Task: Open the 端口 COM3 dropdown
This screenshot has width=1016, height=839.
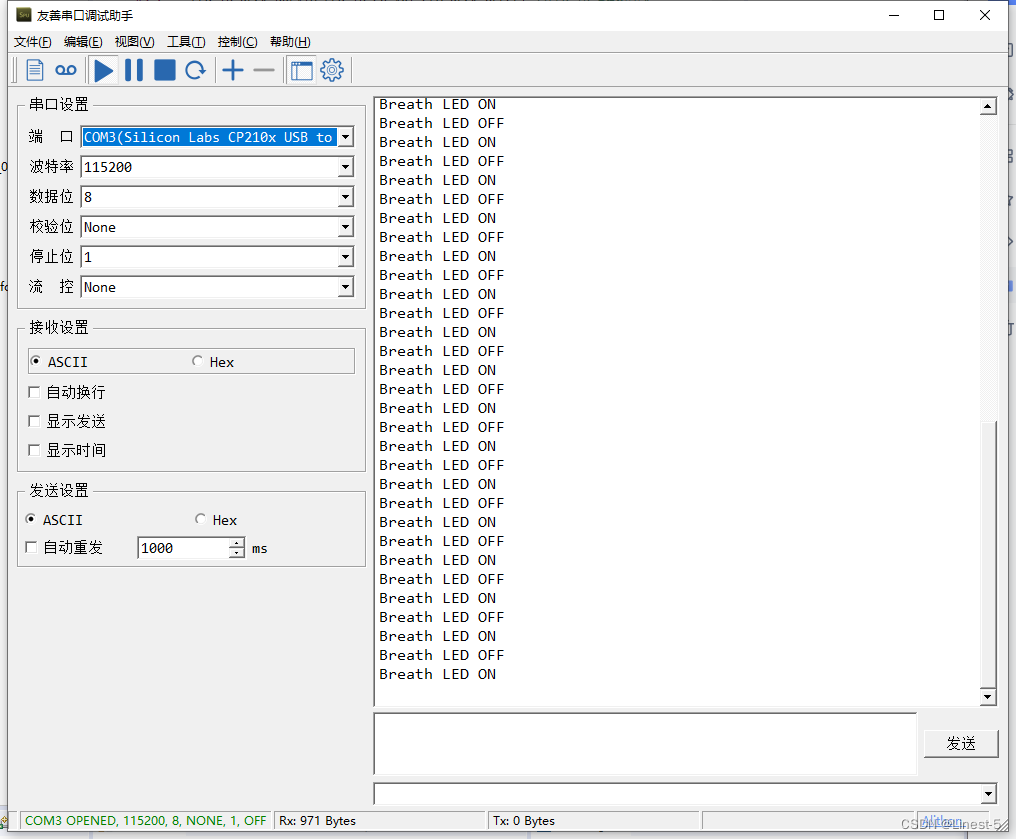Action: coord(345,137)
